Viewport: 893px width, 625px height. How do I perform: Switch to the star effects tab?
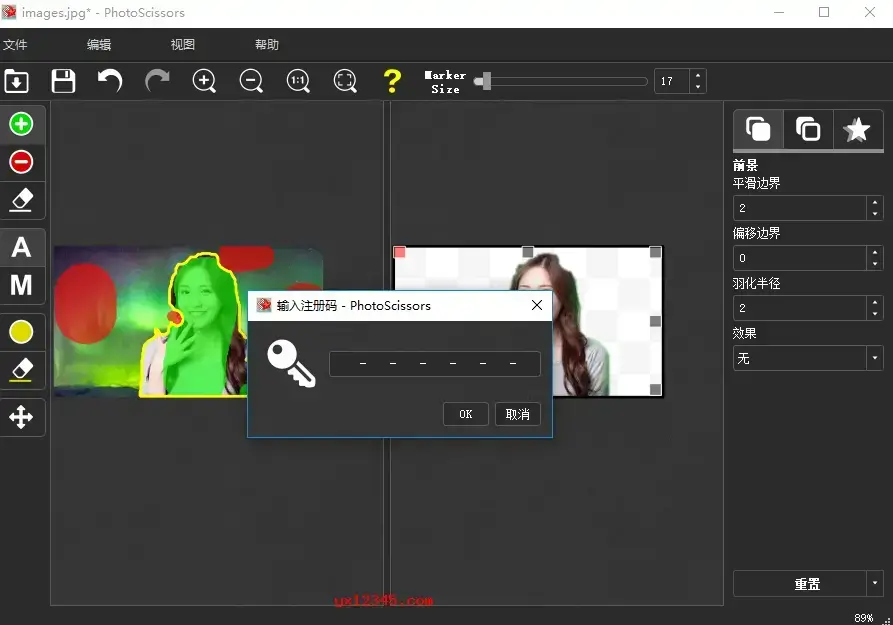coord(857,129)
